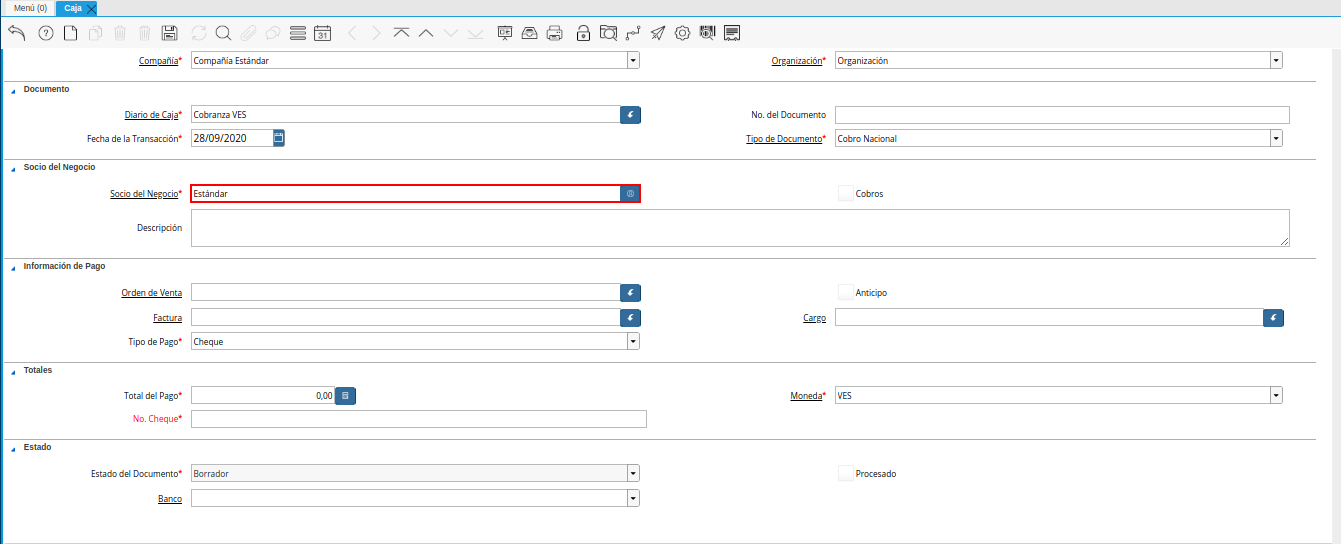
Task: Open the magnifying glass search icon
Action: 223,33
